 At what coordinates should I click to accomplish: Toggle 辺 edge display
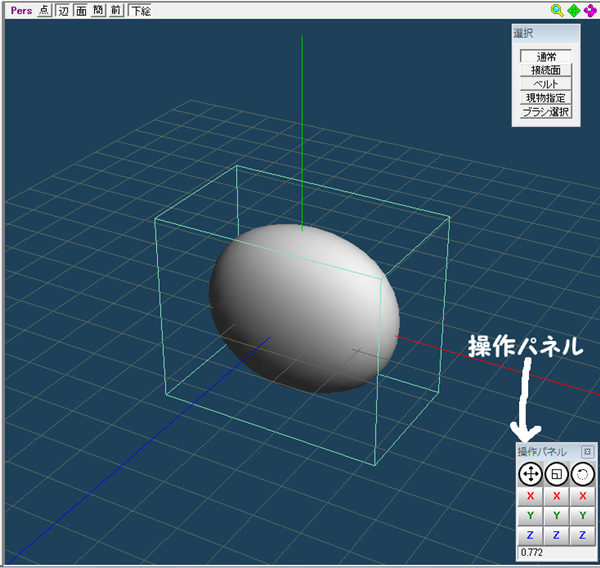63,10
